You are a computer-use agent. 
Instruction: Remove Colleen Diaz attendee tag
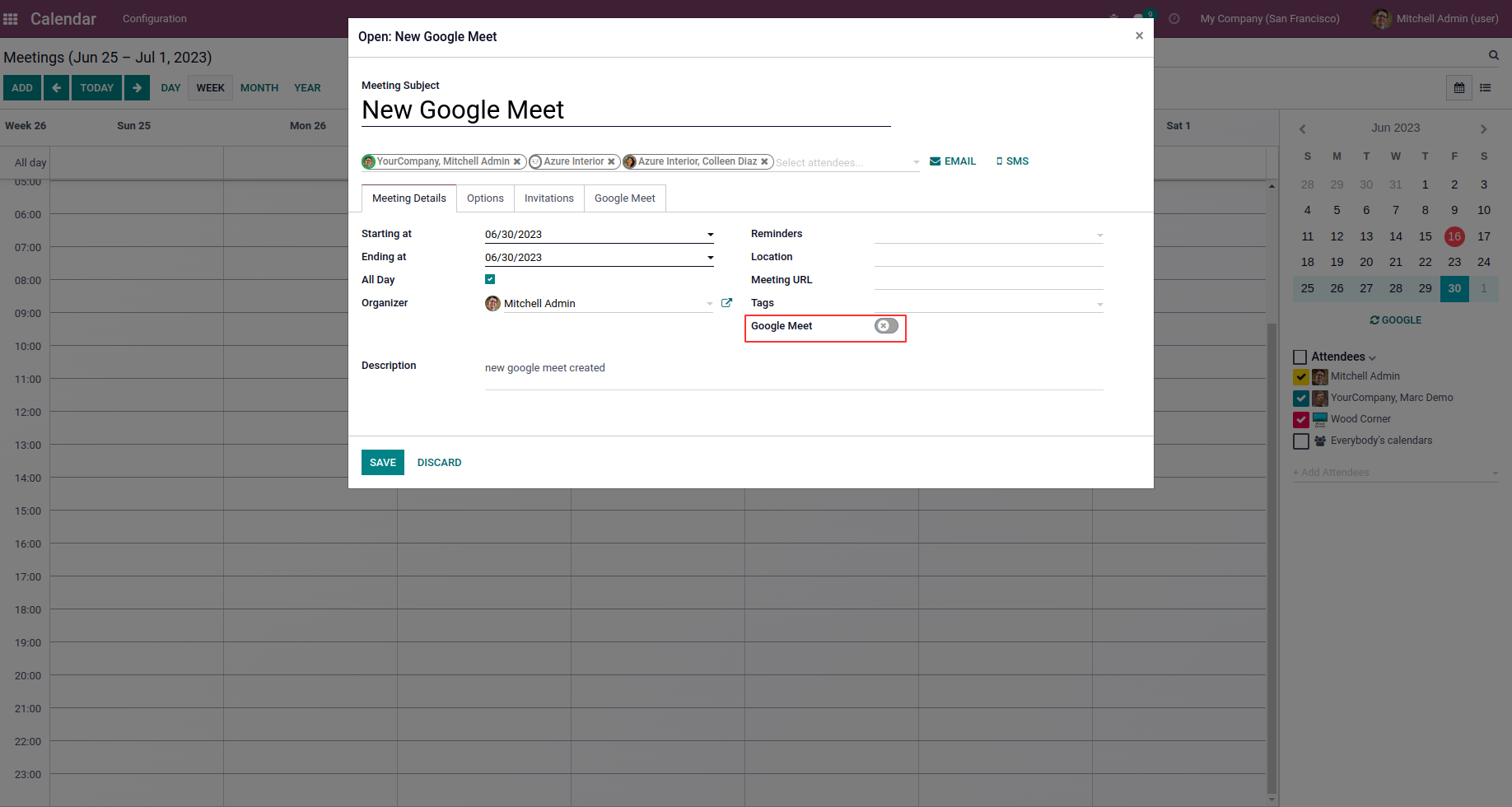point(764,161)
